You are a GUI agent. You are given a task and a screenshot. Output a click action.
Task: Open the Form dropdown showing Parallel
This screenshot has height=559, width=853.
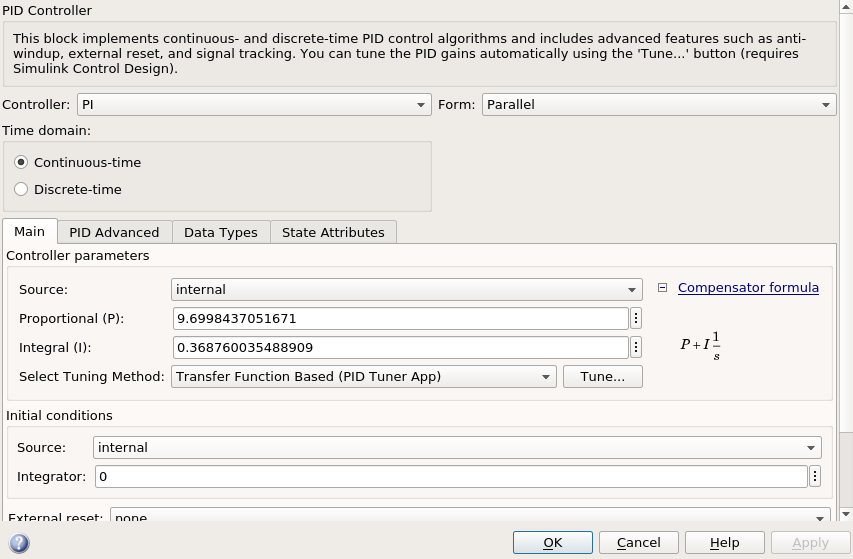coord(659,104)
